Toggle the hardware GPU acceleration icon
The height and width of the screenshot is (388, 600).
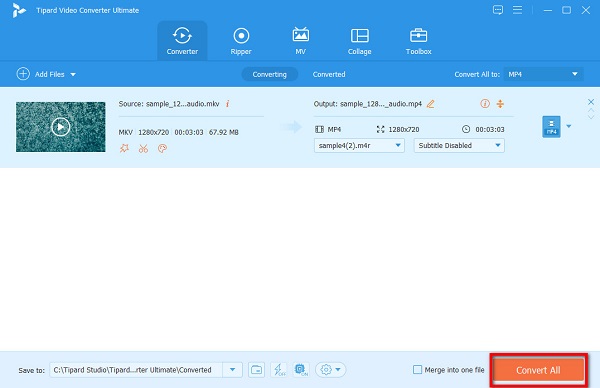301,370
